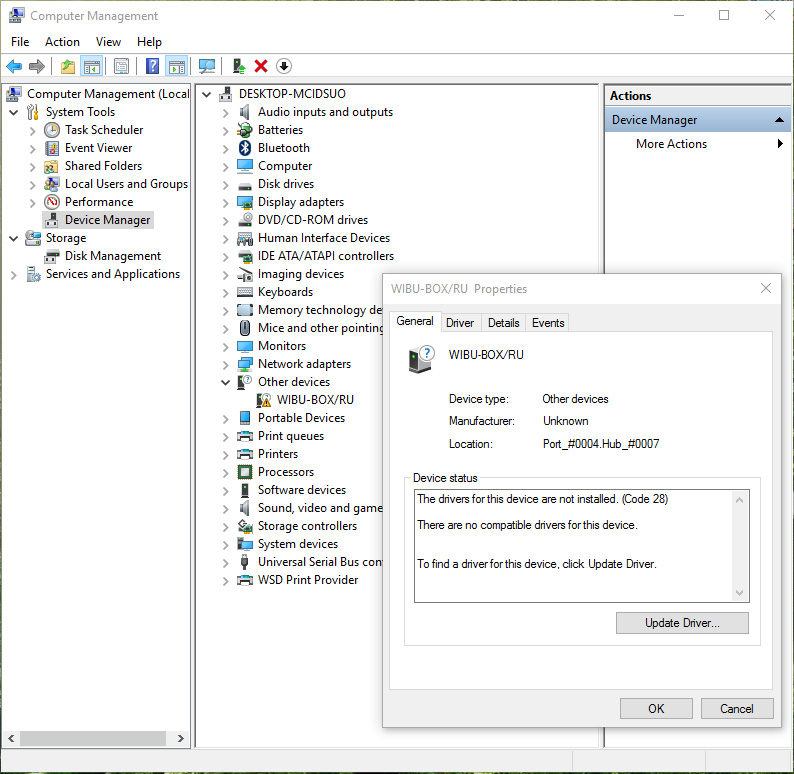Screen dimensions: 794x774
Task: Click the Up one level folder icon
Action: 68,66
